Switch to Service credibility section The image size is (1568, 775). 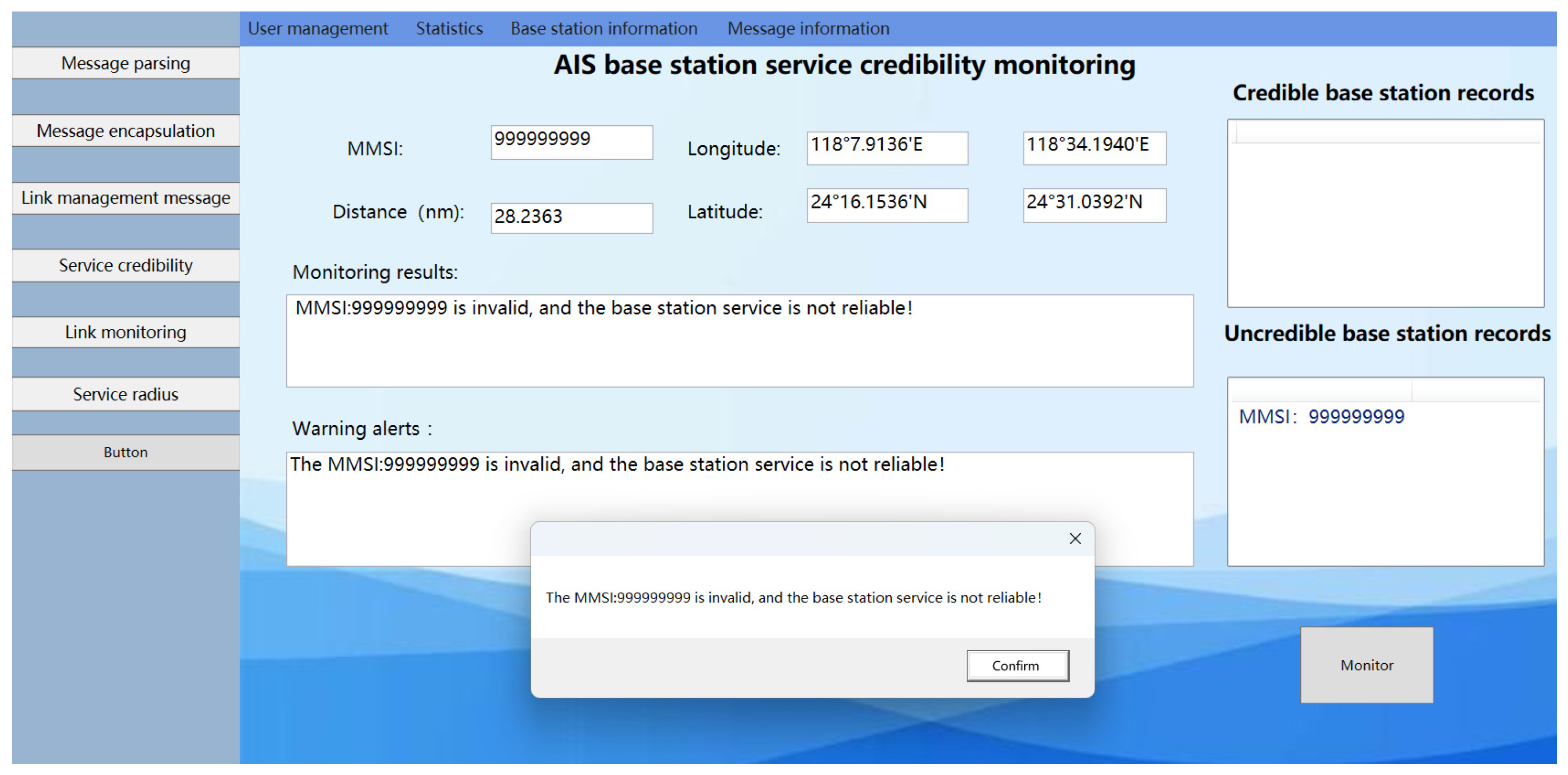tap(125, 265)
